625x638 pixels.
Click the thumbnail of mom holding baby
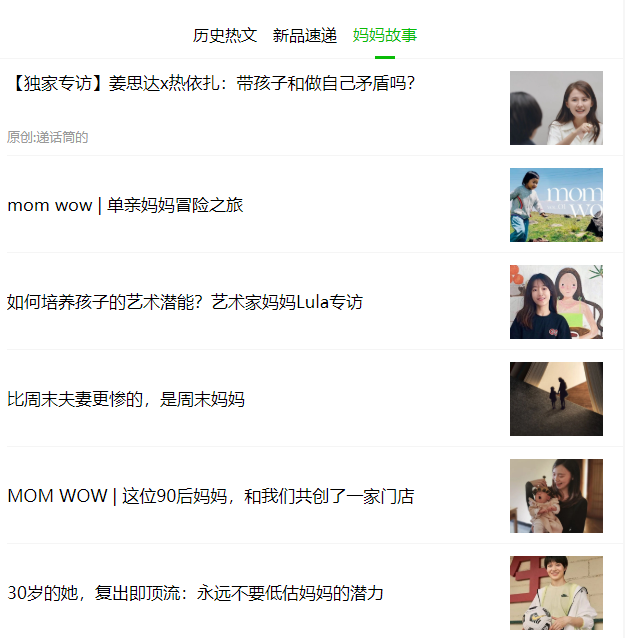pyautogui.click(x=556, y=496)
